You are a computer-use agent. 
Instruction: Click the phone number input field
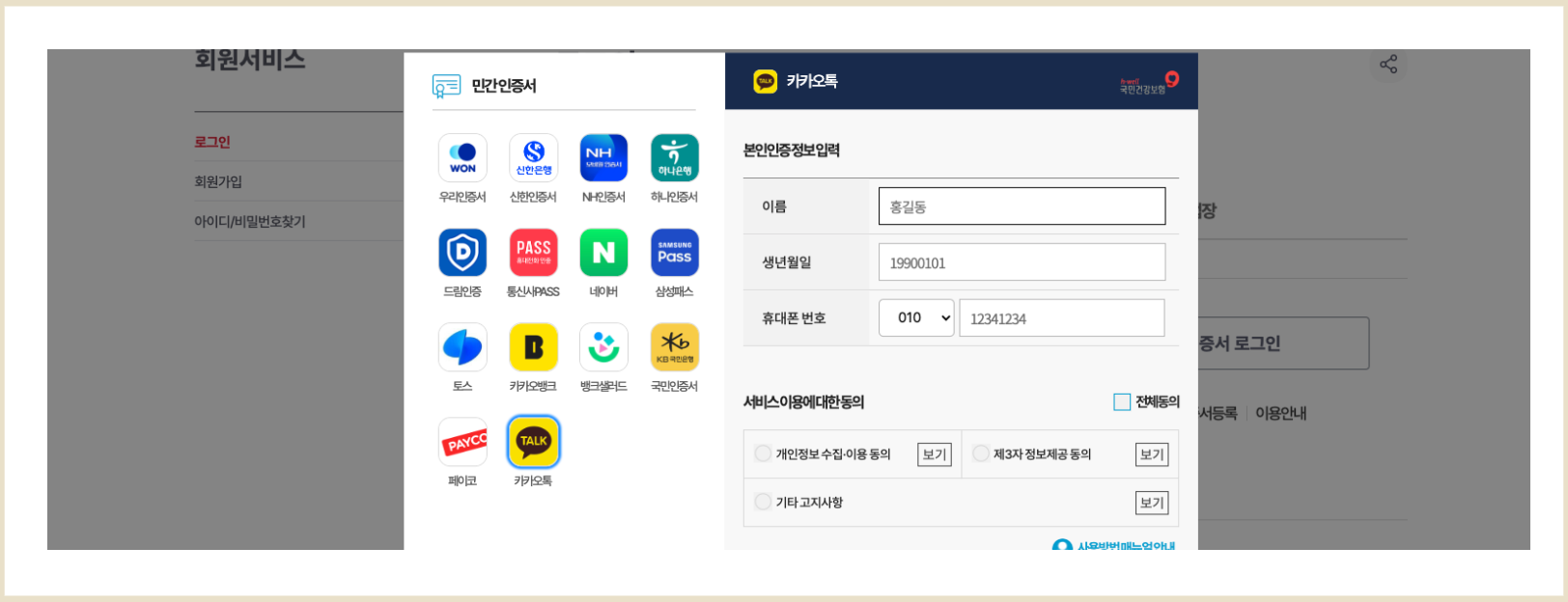click(x=1062, y=317)
